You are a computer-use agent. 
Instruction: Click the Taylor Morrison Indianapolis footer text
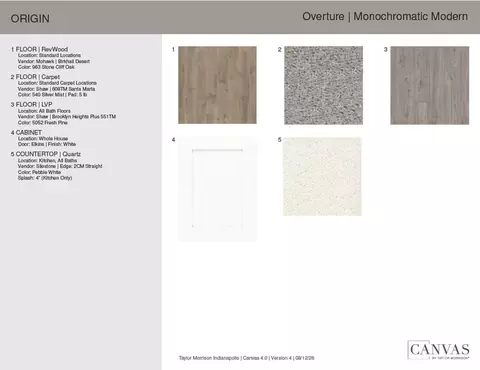247,358
